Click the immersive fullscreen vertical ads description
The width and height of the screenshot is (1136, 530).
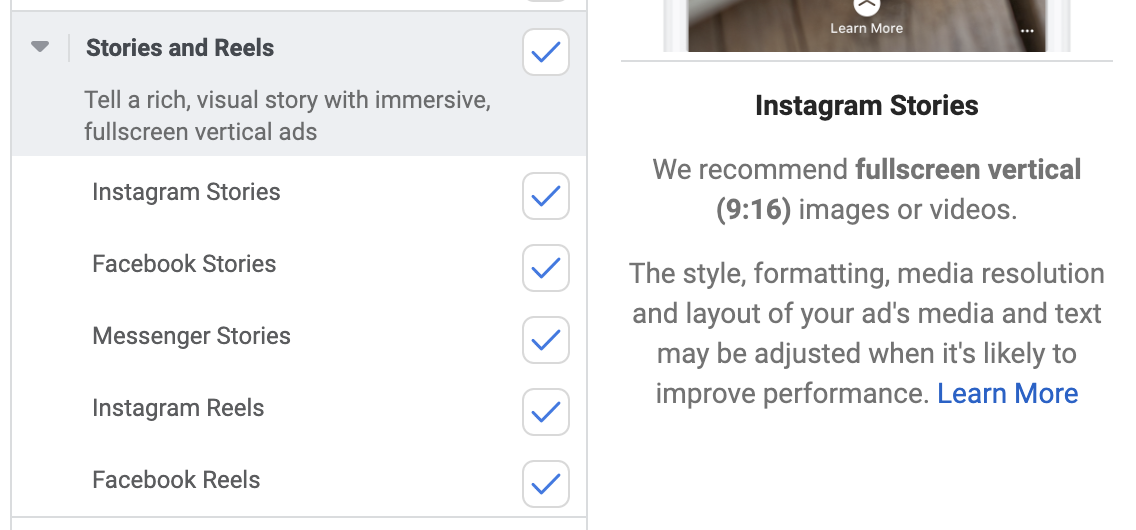287,116
